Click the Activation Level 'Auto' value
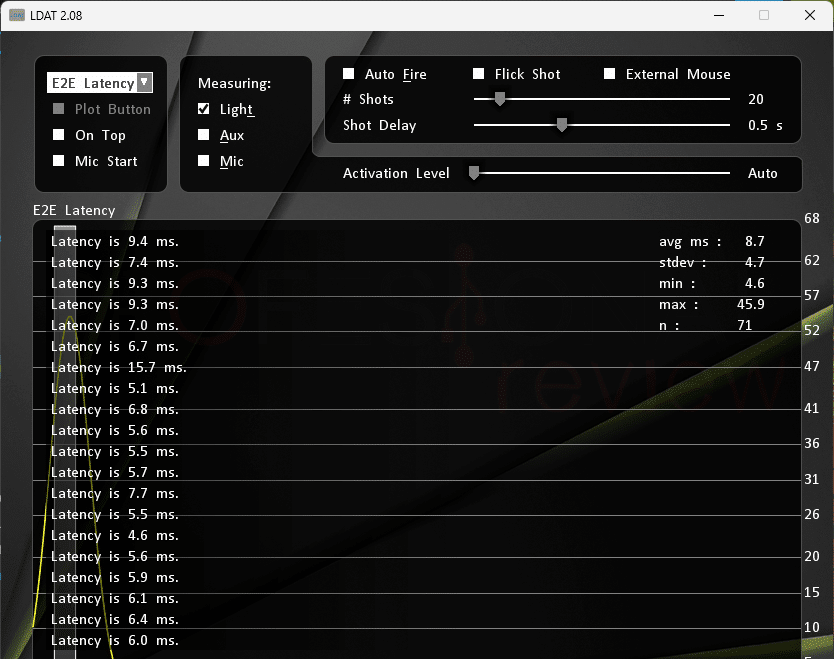834x659 pixels. [x=763, y=173]
